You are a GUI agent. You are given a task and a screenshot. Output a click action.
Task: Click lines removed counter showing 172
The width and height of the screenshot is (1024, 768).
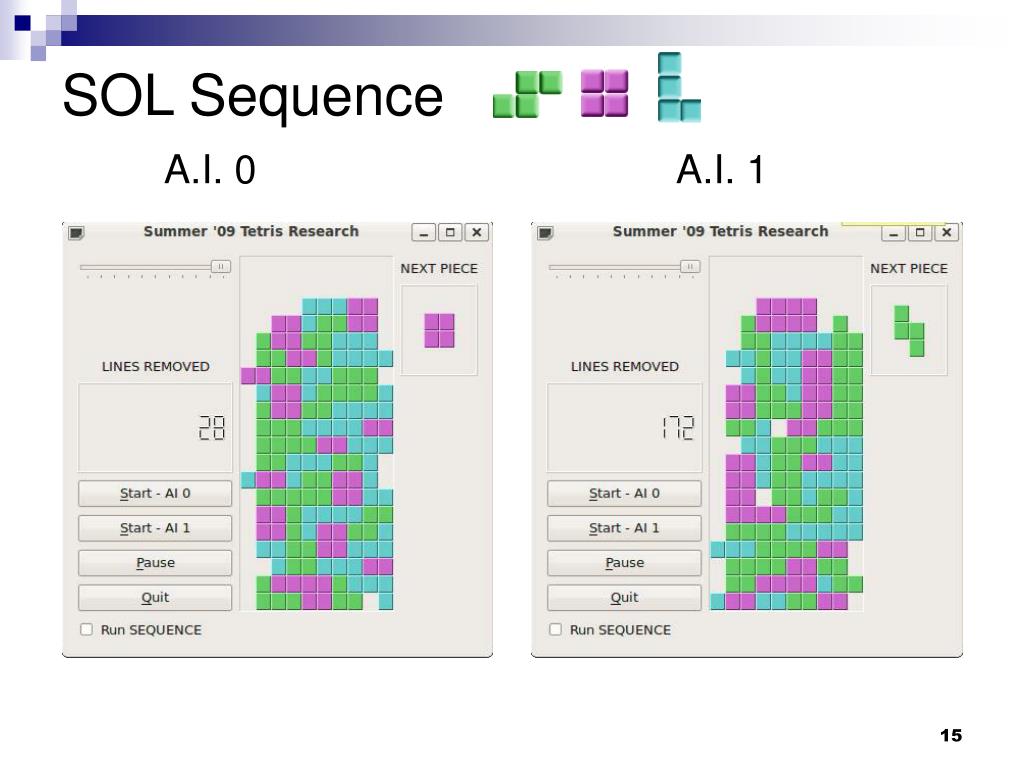pyautogui.click(x=679, y=428)
